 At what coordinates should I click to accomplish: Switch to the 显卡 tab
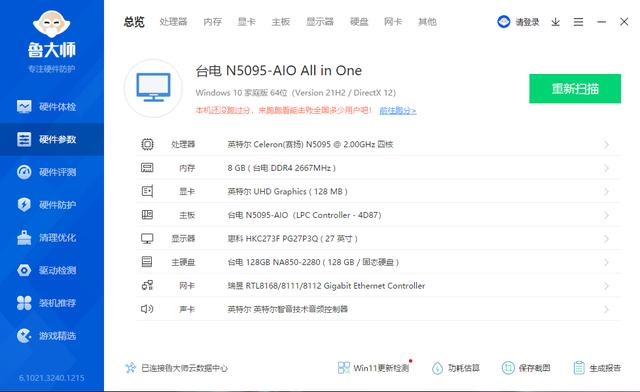point(247,22)
